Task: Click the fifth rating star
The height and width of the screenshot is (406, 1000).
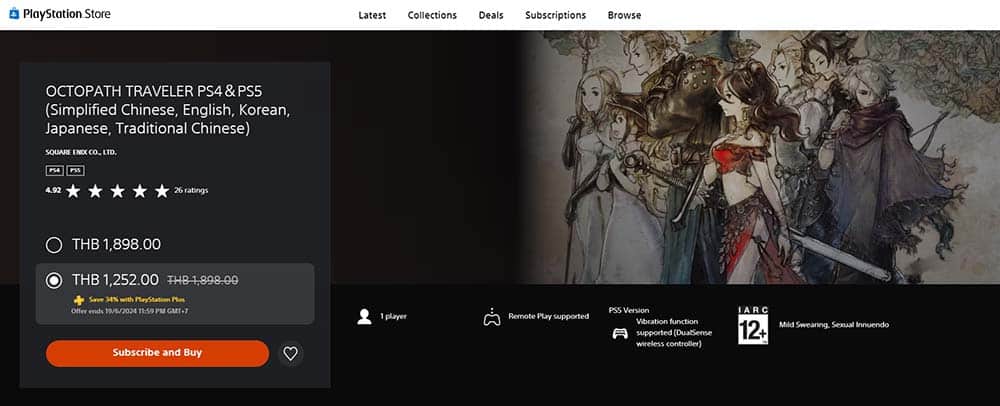Action: pyautogui.click(x=162, y=190)
